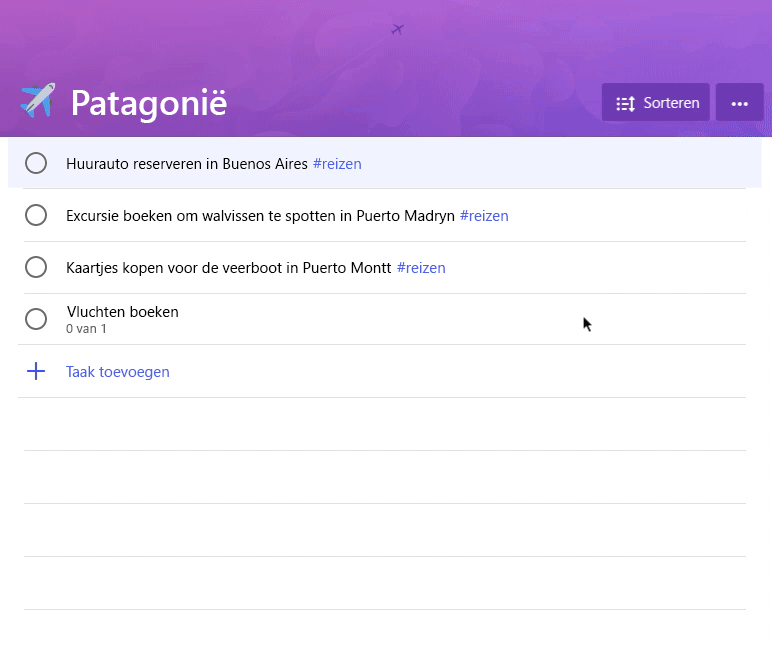Click the 'Taak toevoegen' input field
This screenshot has width=772, height=660.
[x=382, y=372]
